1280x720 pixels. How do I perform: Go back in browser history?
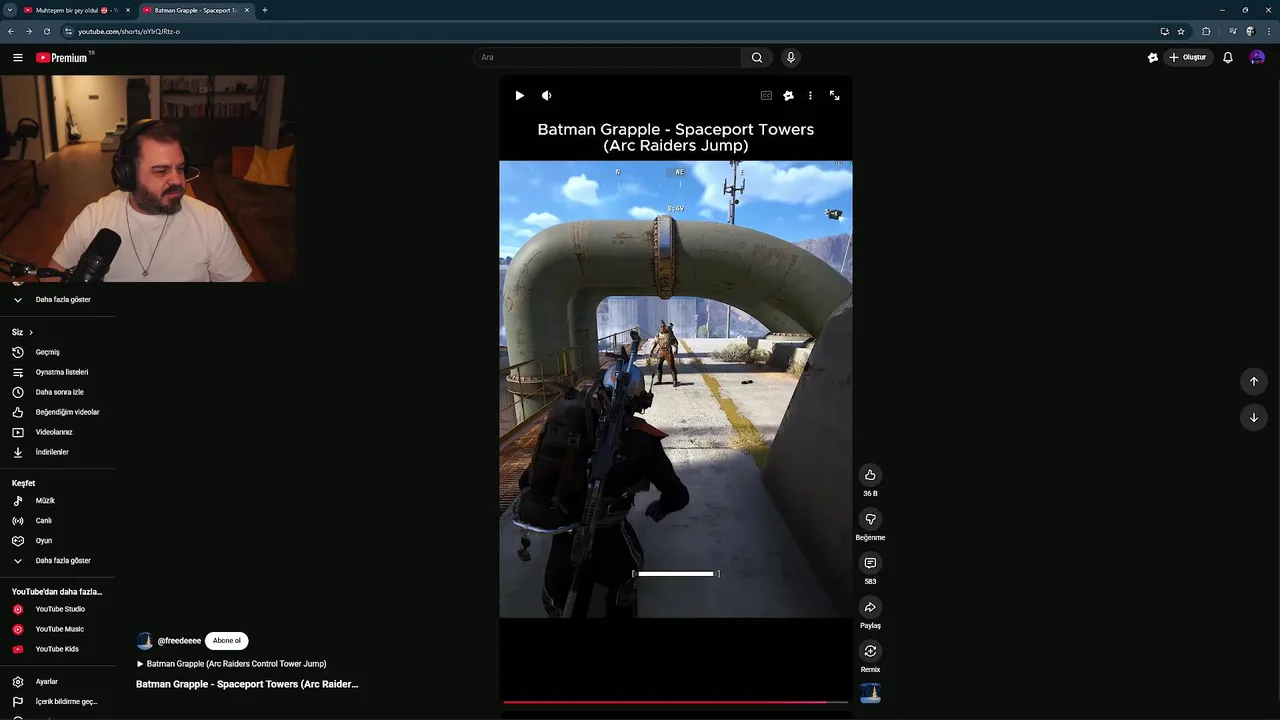[x=10, y=31]
